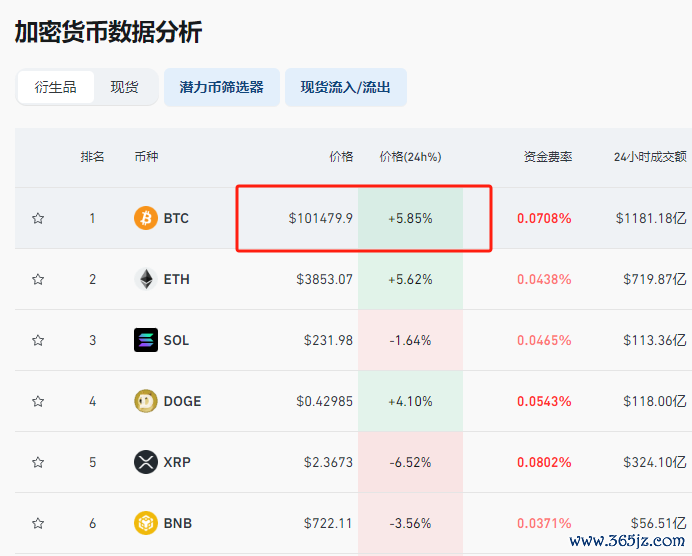
Task: Favorite ETH with its star icon
Action: 38,279
